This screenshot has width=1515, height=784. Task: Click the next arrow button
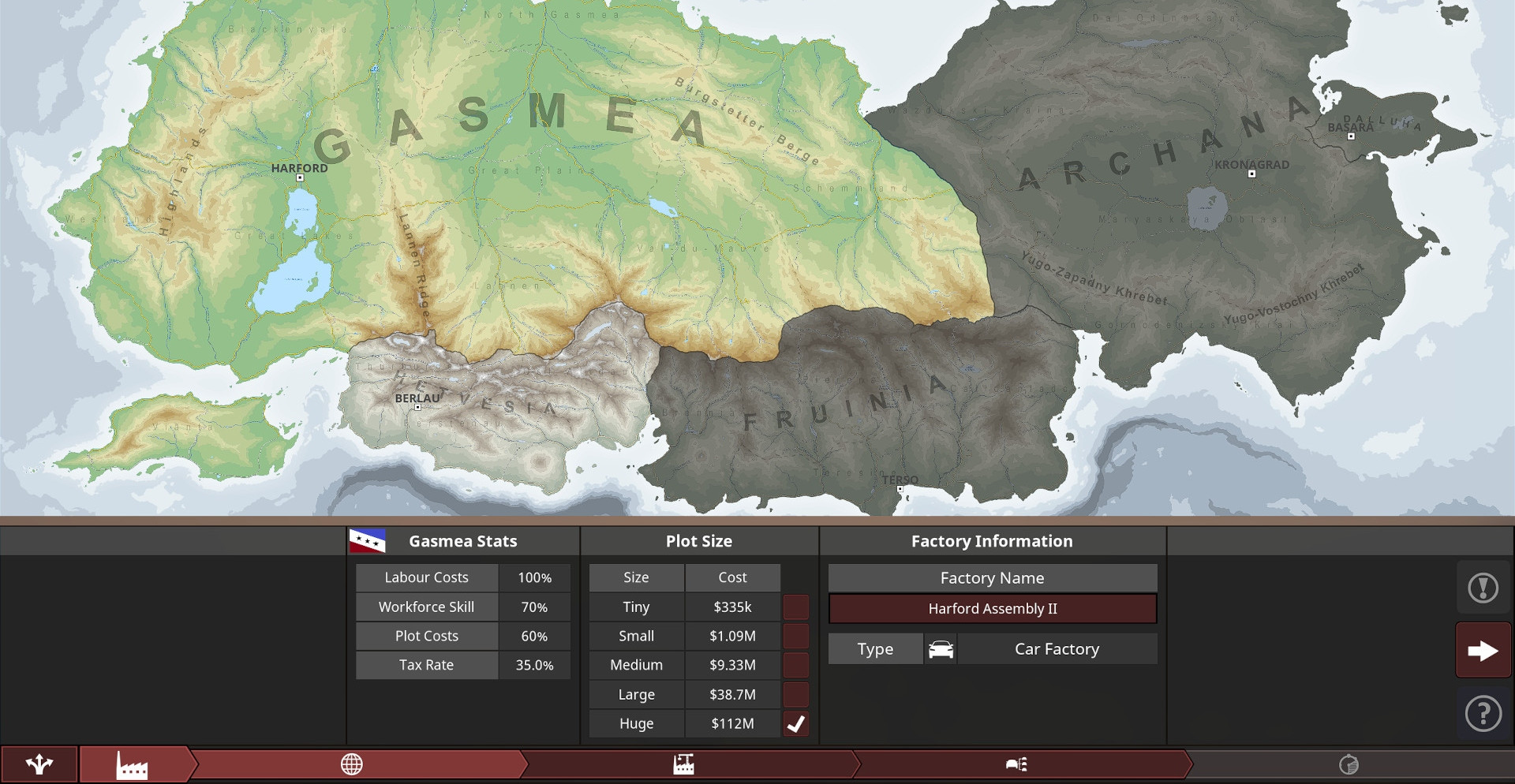(1483, 651)
